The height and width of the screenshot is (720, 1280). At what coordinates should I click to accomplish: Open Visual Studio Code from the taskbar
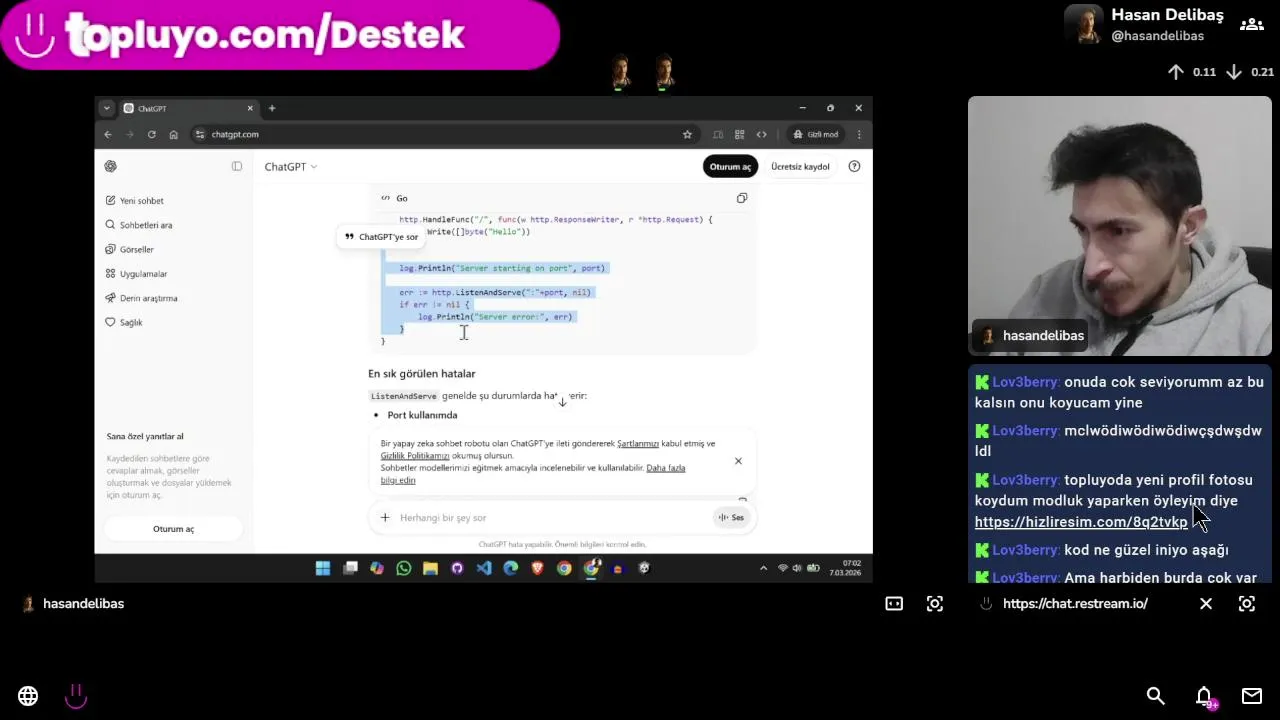pos(484,568)
